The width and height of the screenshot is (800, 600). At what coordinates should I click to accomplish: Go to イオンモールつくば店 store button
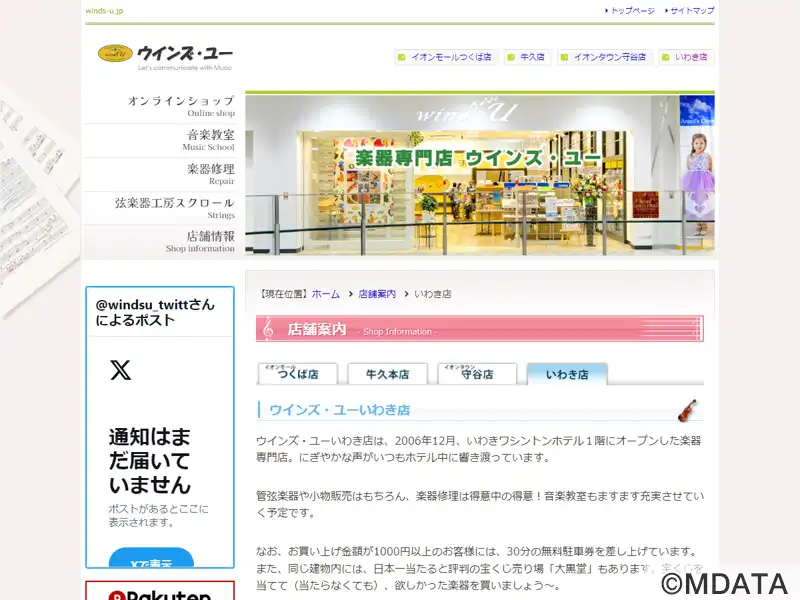(x=445, y=57)
